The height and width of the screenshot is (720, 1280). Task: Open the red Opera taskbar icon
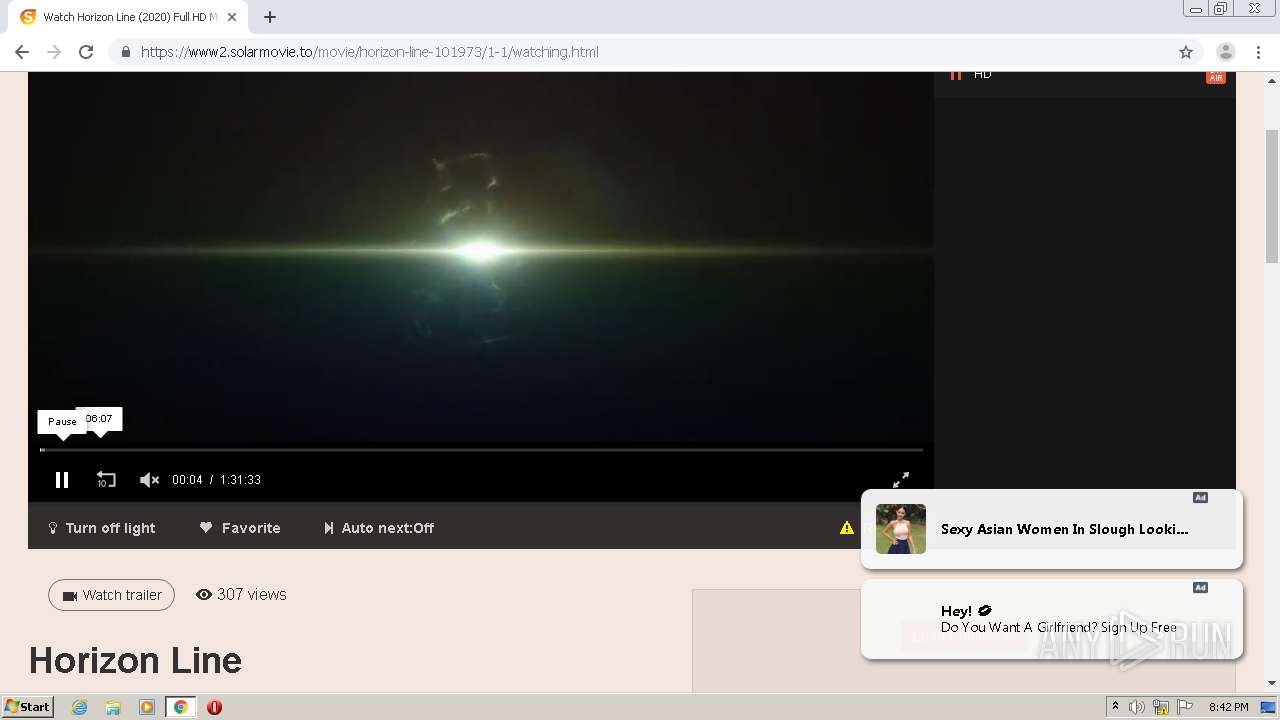point(214,707)
